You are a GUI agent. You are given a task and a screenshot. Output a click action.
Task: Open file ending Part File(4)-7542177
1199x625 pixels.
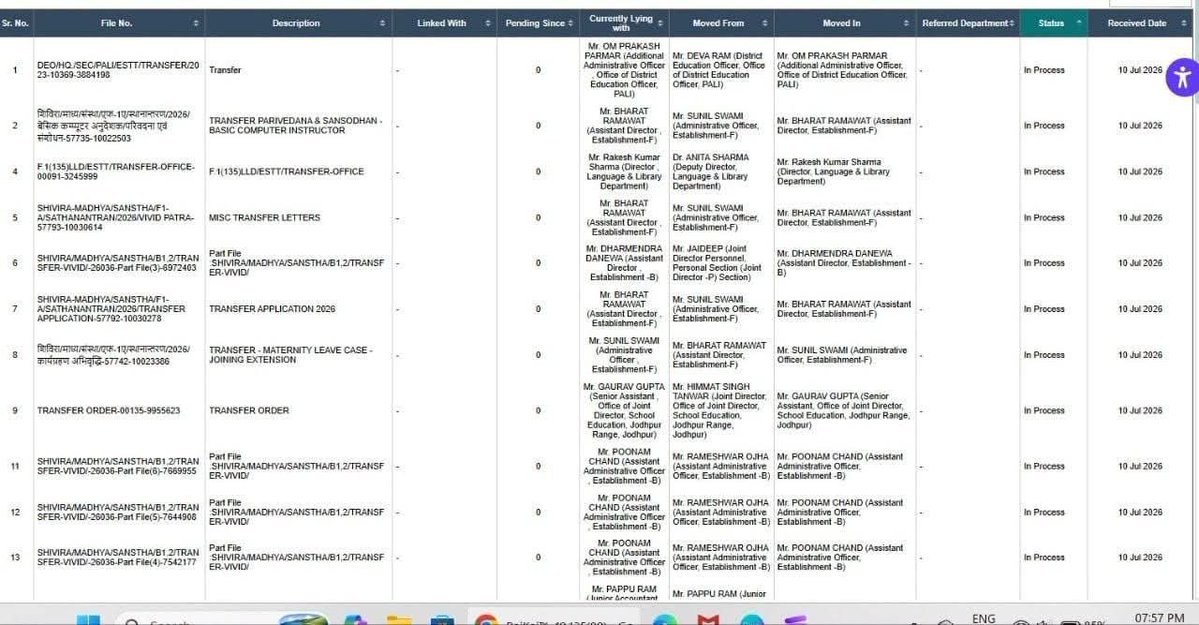pos(118,558)
